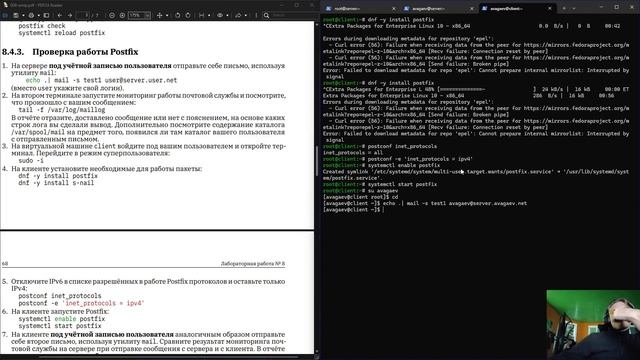640x360 pixels.
Task: Click 'systemctl start postfix' in the PDF
Action: pos(60,326)
